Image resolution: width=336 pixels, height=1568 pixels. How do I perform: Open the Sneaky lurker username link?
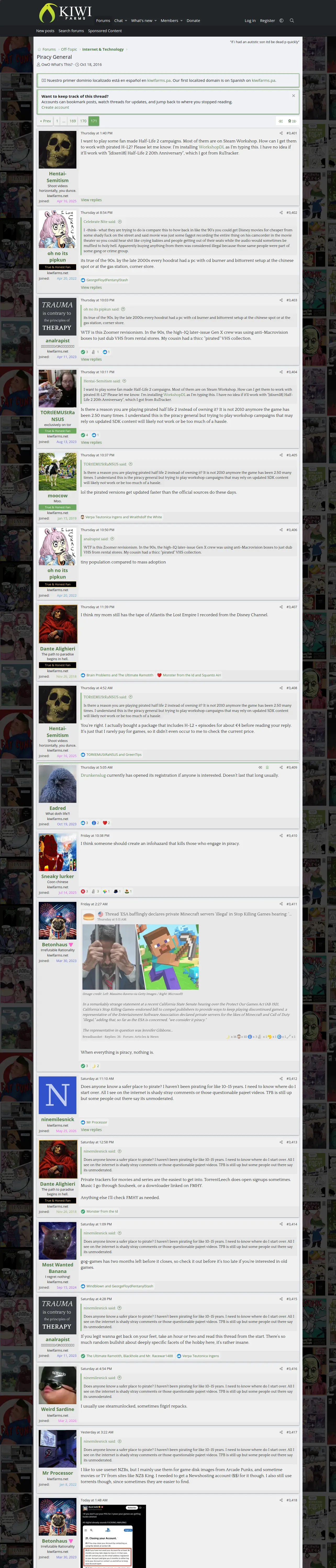click(57, 877)
